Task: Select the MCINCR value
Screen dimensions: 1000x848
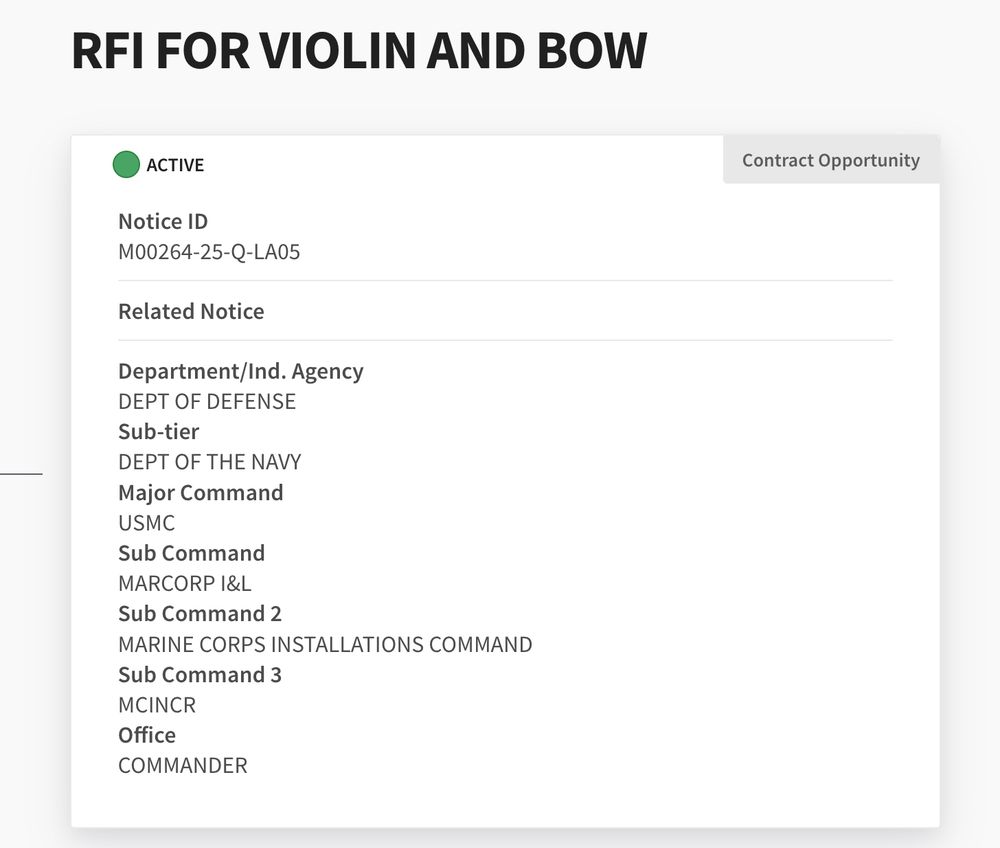Action: coord(157,705)
